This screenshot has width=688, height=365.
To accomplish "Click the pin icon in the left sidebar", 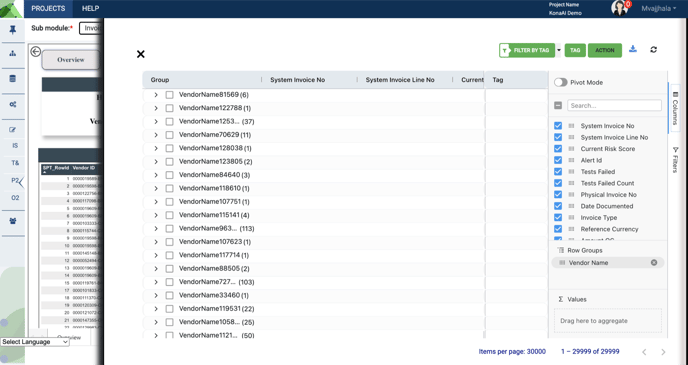I will tap(13, 29).
